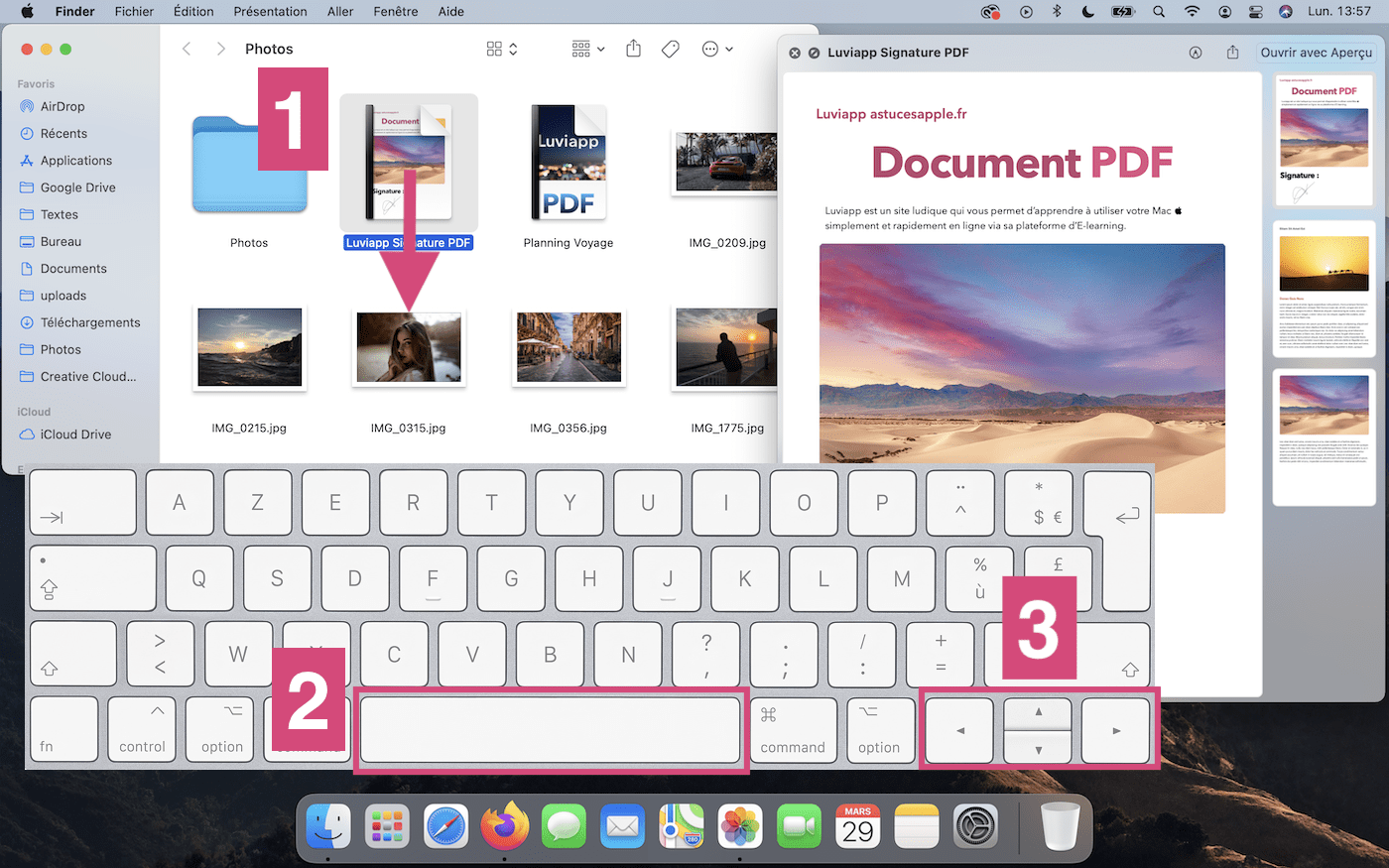Launch Siri from menu bar
The height and width of the screenshot is (868, 1389).
click(1286, 12)
